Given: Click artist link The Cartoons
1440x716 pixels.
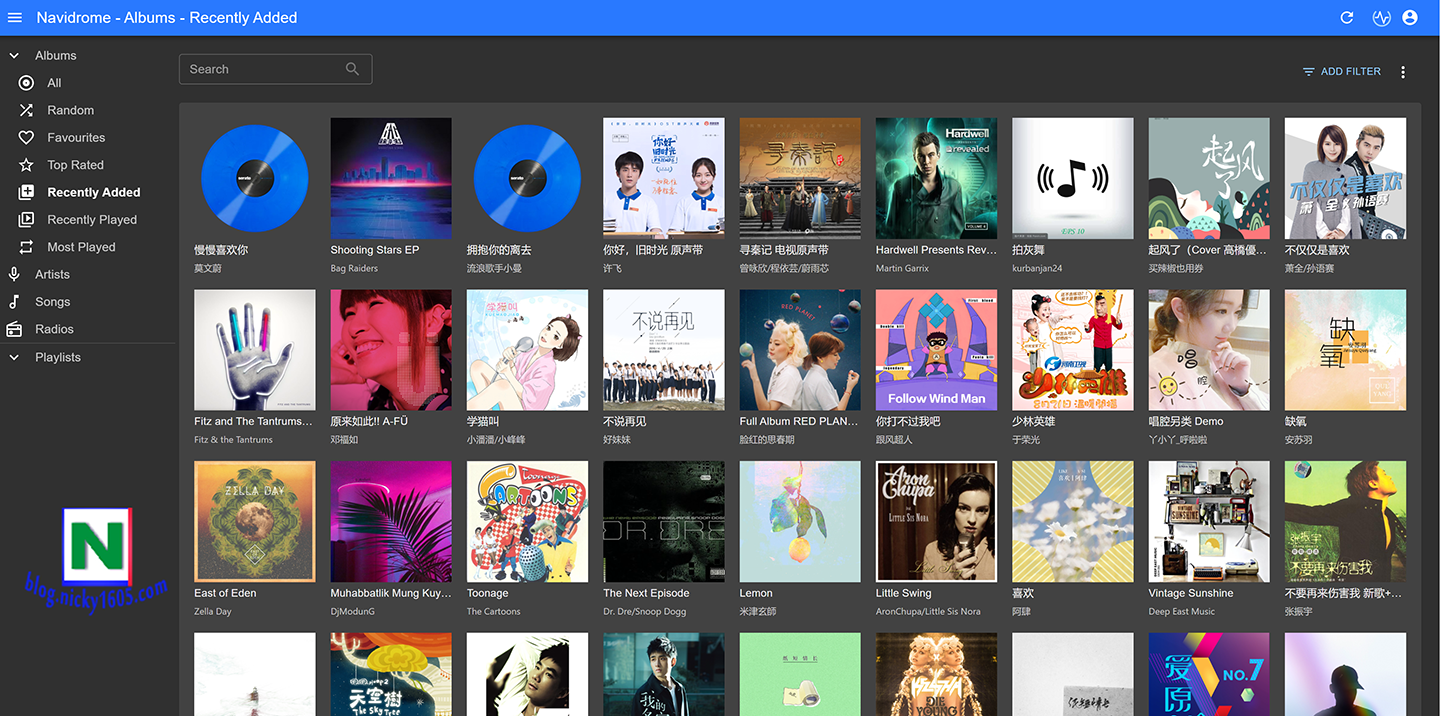Looking at the screenshot, I should (x=494, y=611).
